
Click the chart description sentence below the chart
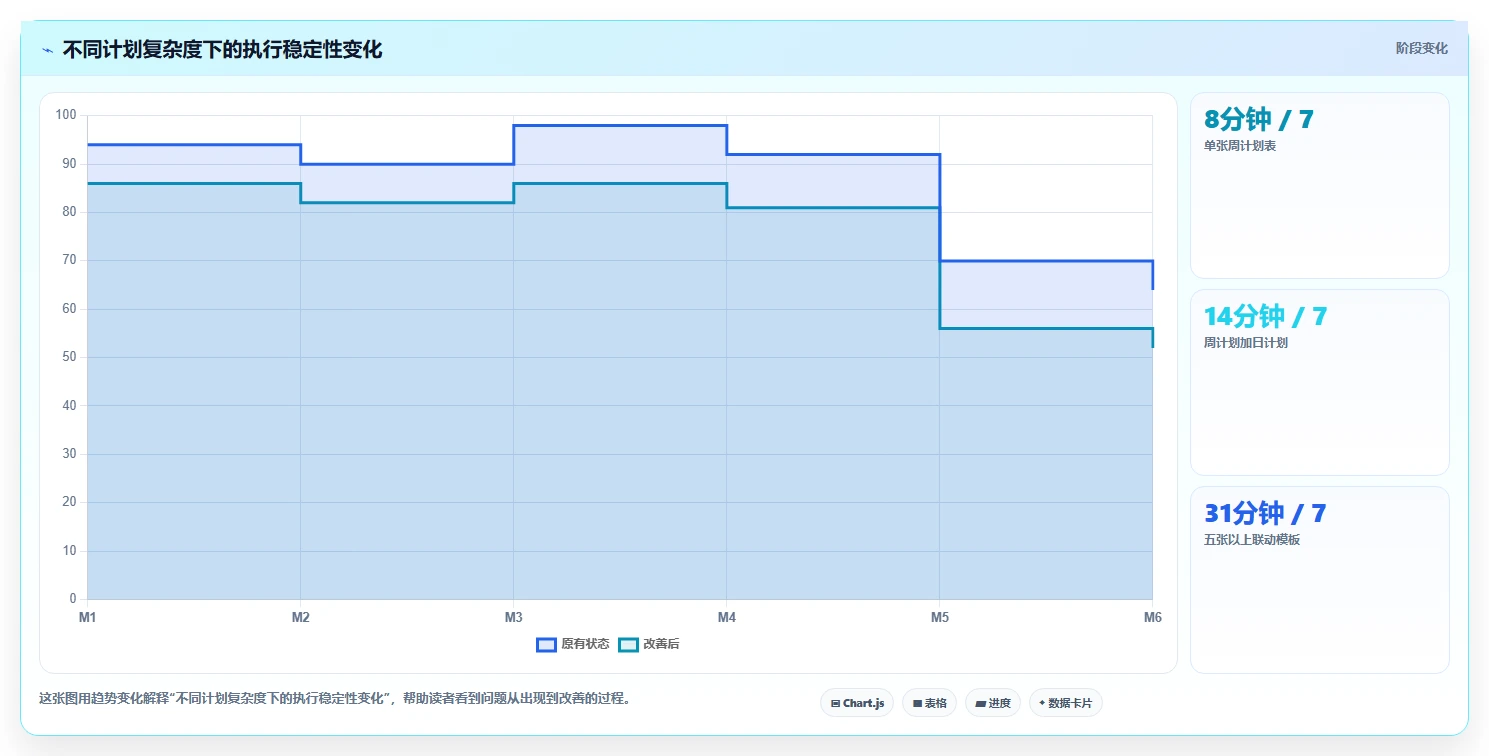pyautogui.click(x=335, y=699)
